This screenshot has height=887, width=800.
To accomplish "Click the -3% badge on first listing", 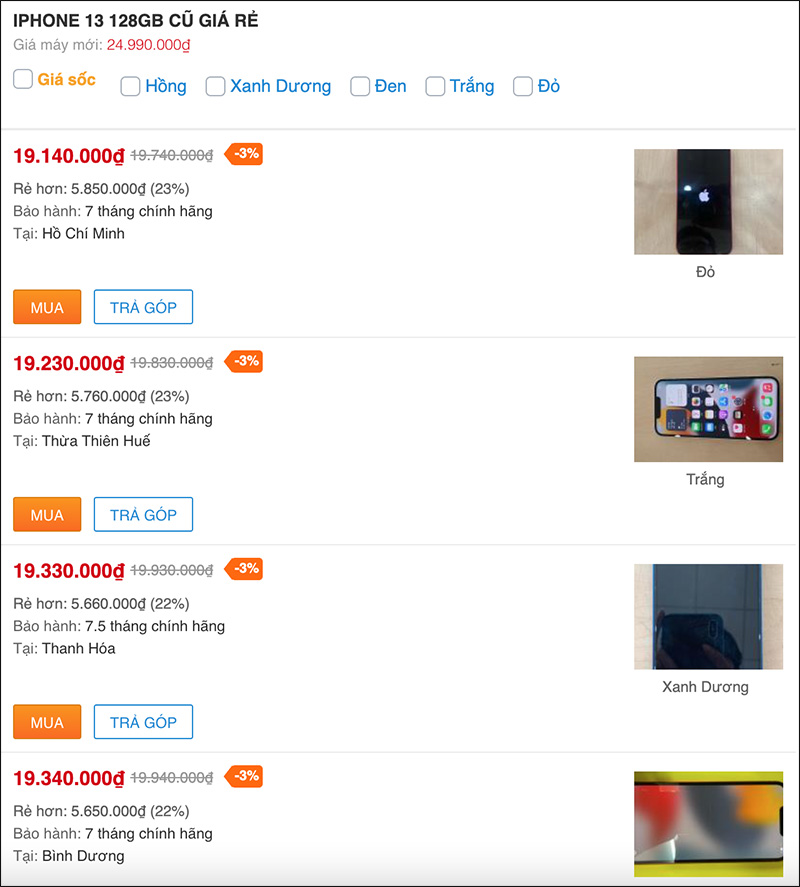I will pyautogui.click(x=244, y=154).
